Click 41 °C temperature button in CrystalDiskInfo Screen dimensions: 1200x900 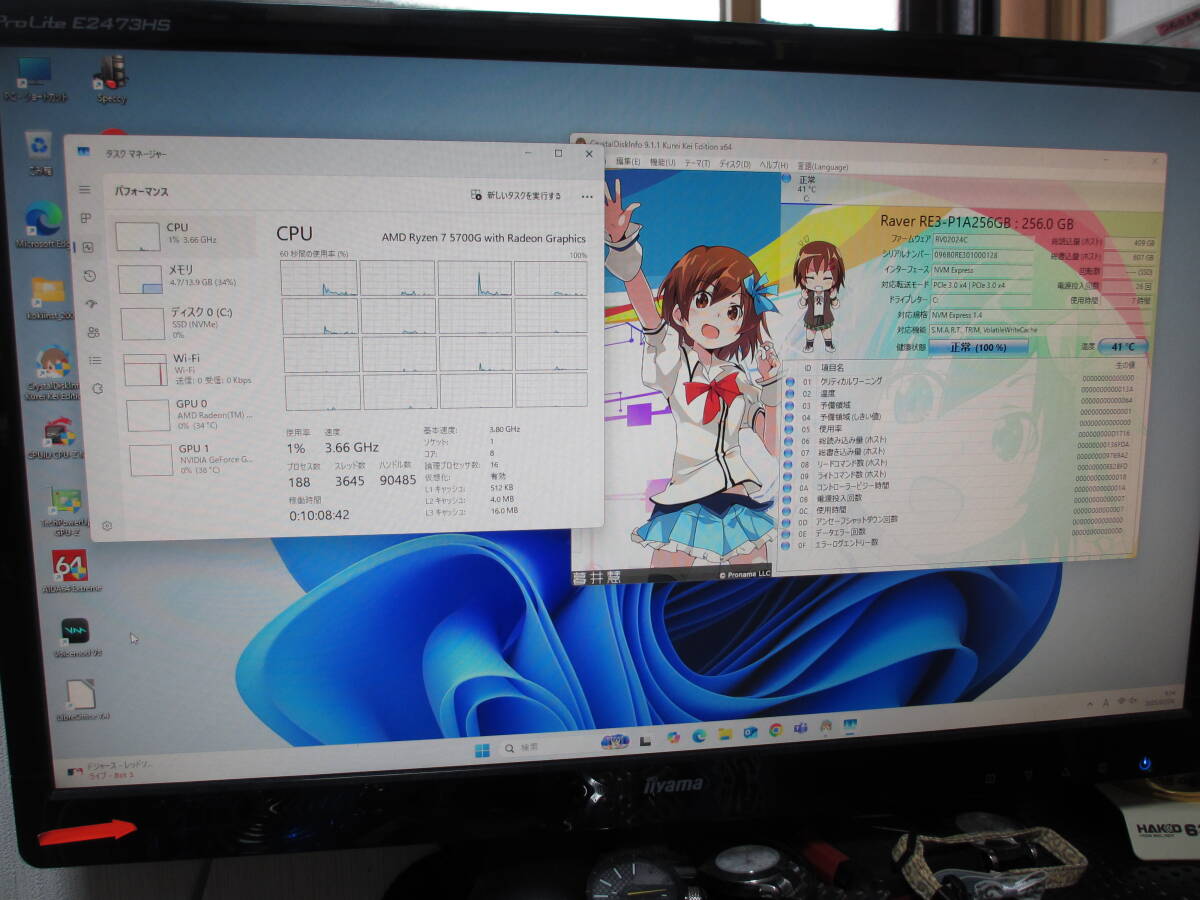coord(1122,347)
